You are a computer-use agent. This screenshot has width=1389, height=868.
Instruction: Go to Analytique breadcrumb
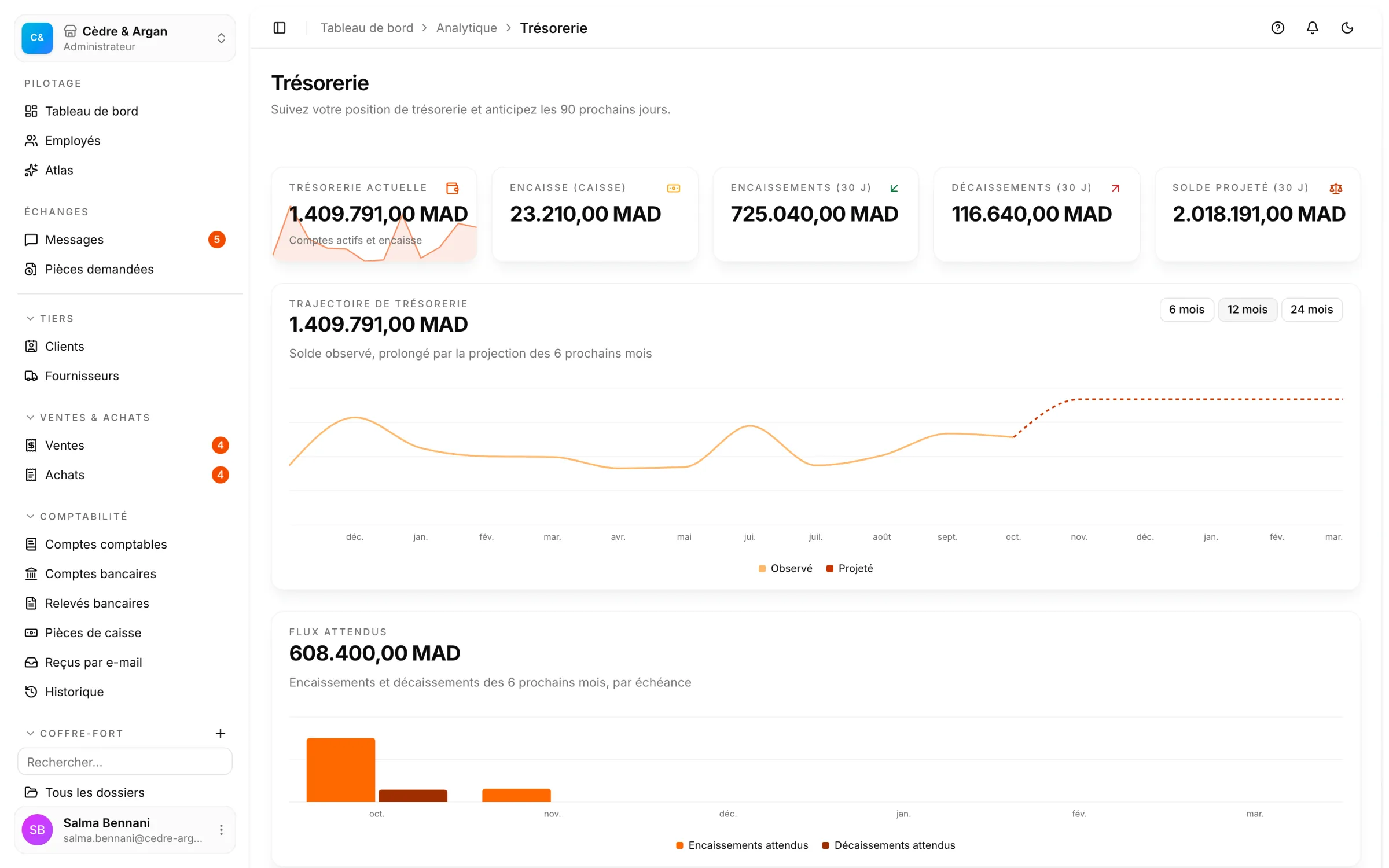coord(466,28)
